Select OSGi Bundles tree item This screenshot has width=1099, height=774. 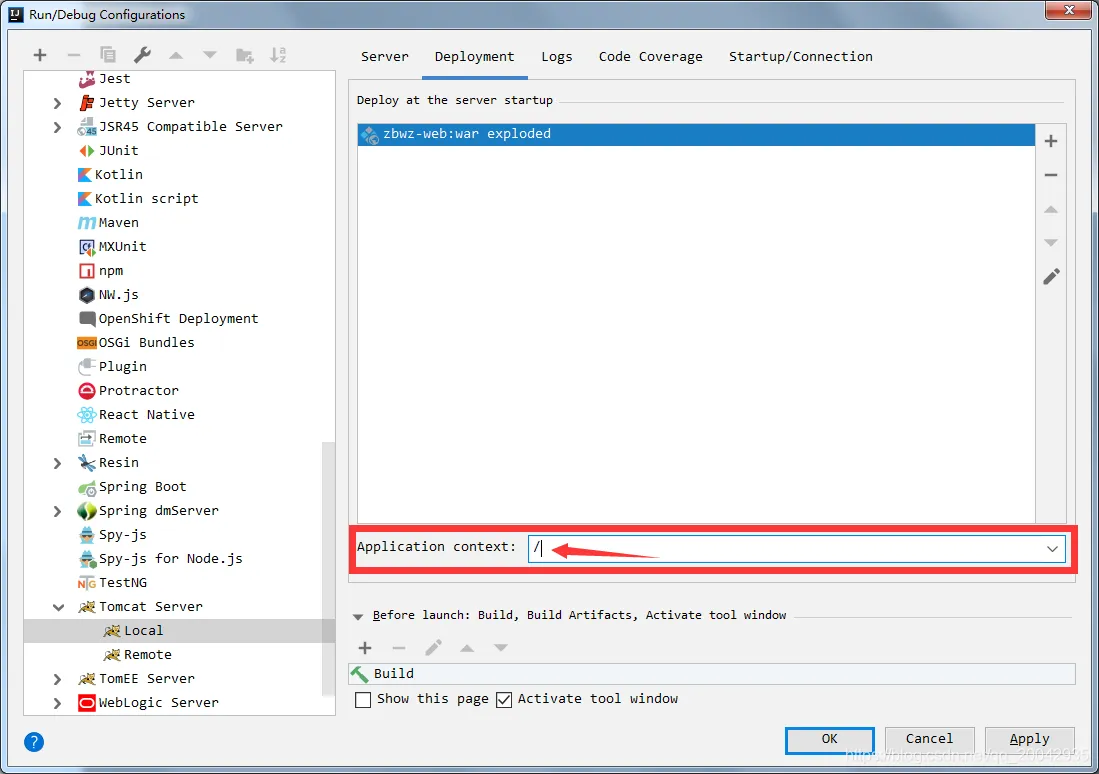[x=146, y=343]
